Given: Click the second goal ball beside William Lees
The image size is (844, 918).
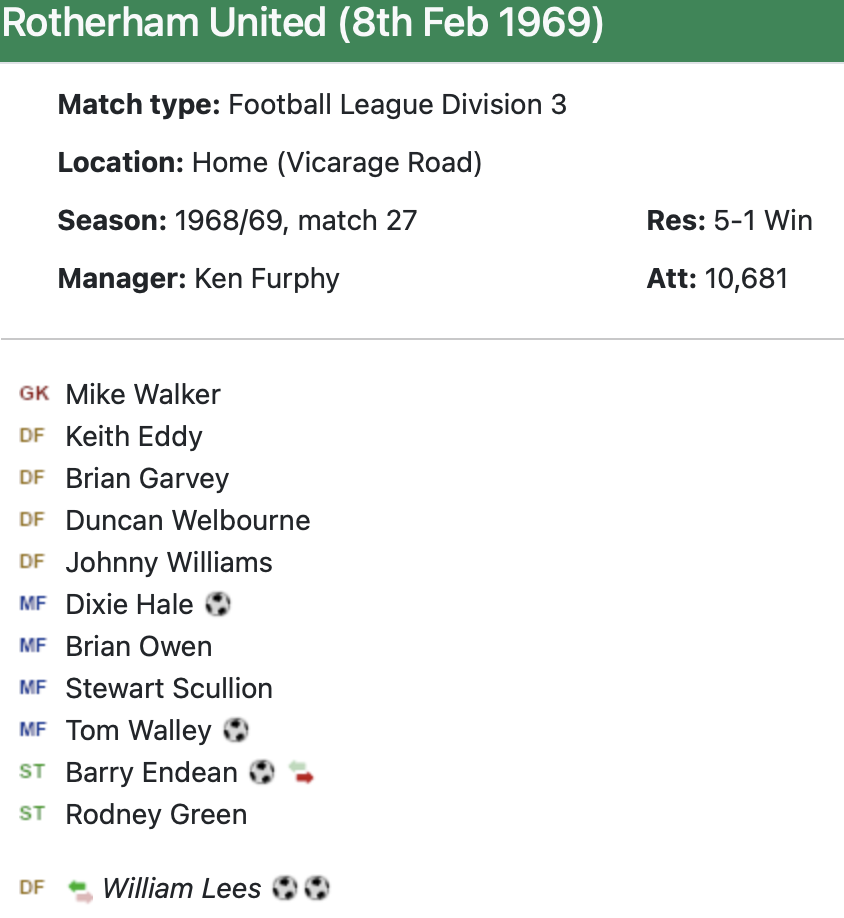Looking at the screenshot, I should tap(317, 888).
